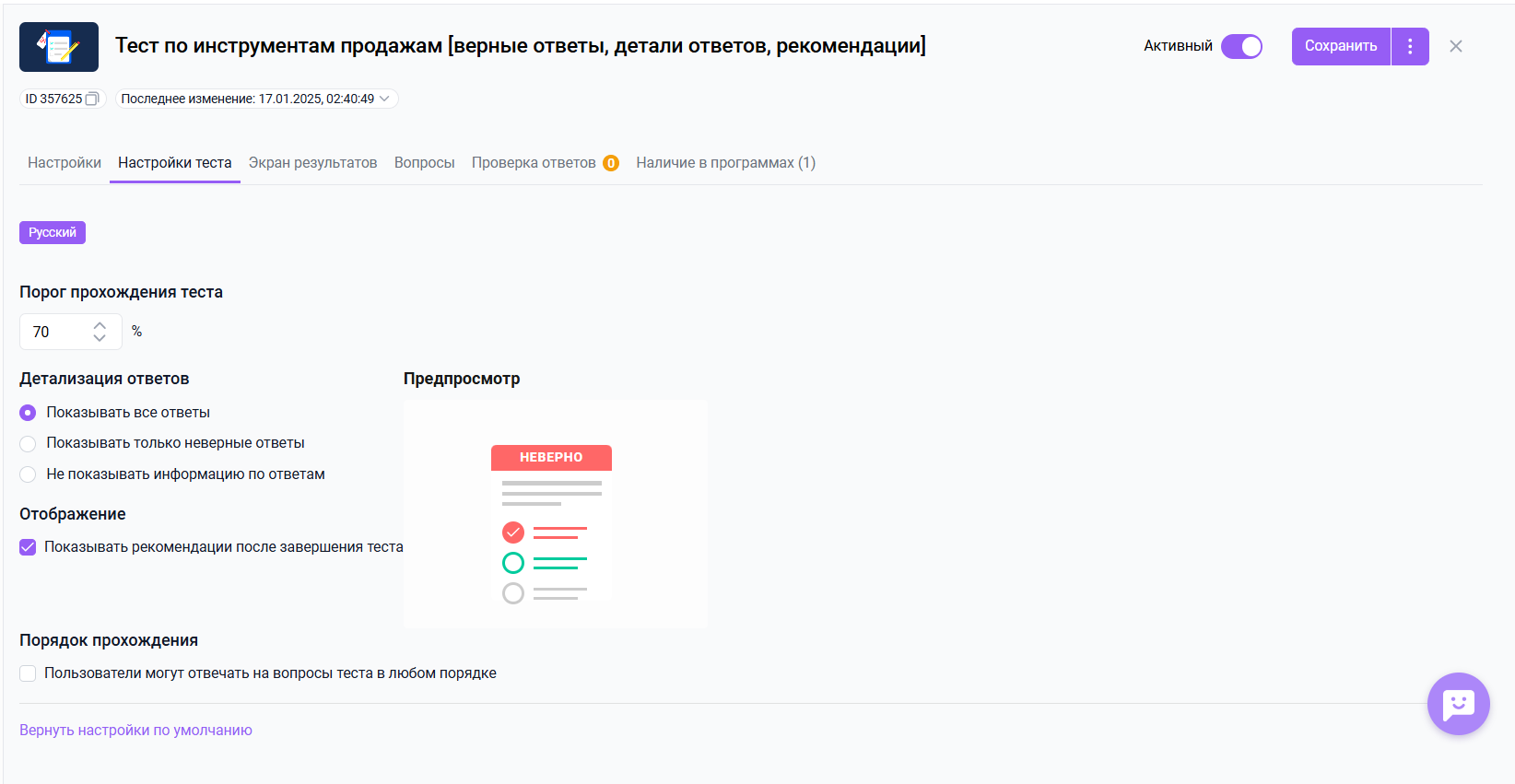Select Показывать только неверные ответы option
The height and width of the screenshot is (784, 1515).
coord(29,444)
